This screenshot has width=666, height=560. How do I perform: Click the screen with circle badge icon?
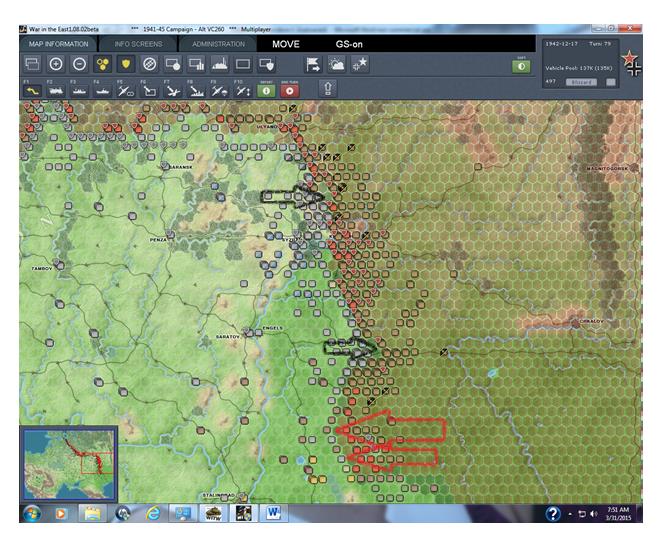173,64
